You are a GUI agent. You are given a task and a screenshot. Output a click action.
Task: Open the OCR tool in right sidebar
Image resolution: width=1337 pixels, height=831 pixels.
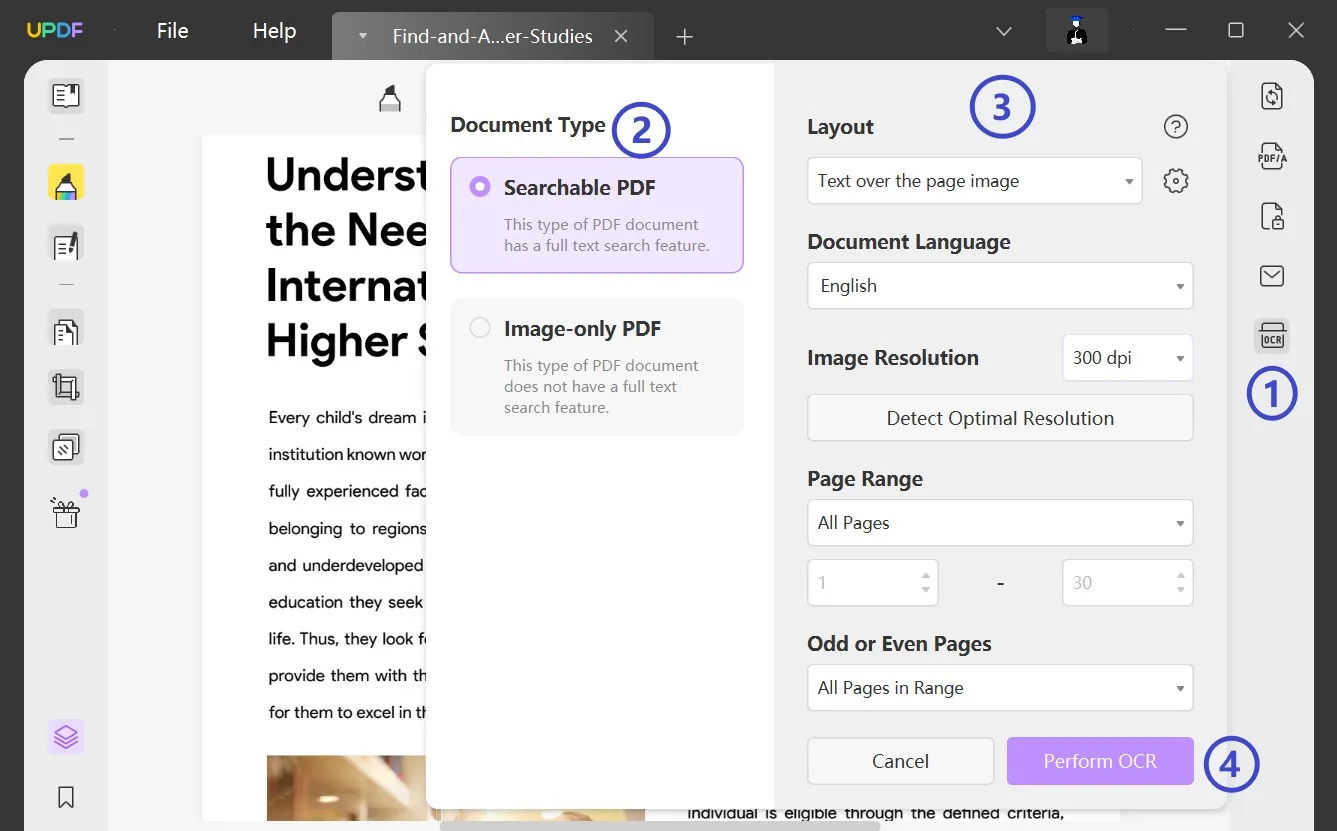[1272, 337]
